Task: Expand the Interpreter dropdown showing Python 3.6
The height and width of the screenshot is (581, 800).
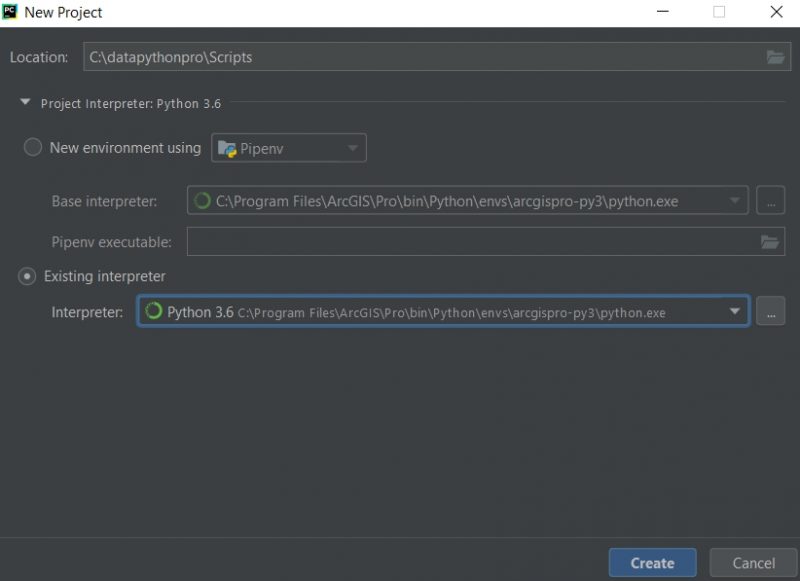Action: (x=737, y=311)
